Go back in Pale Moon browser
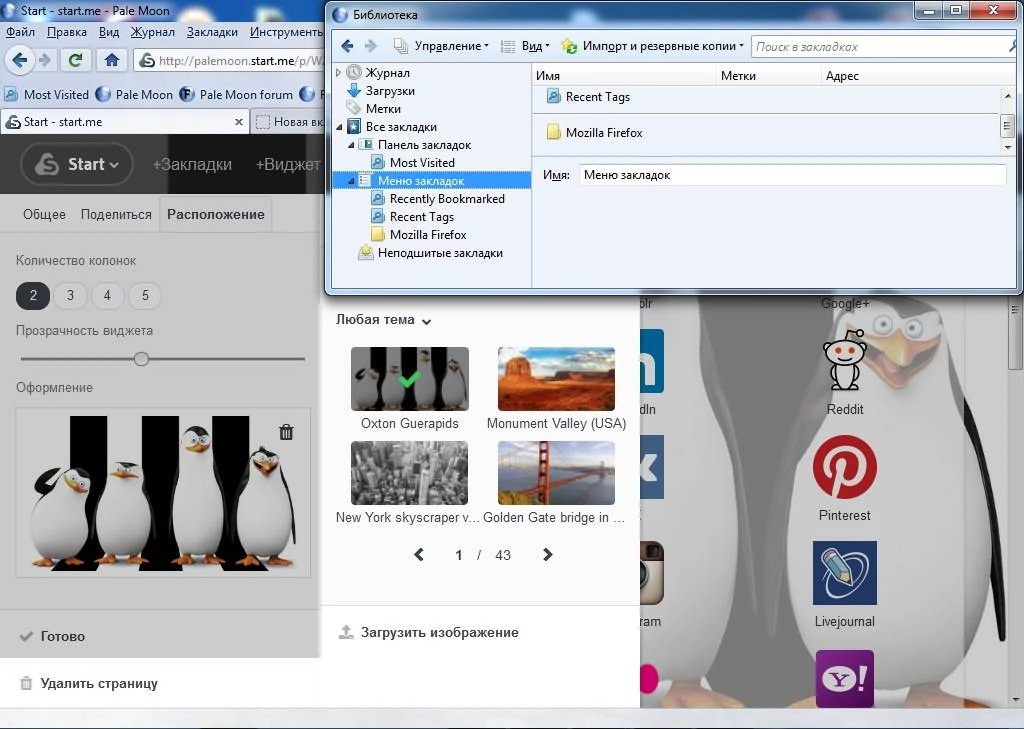Image resolution: width=1024 pixels, height=729 pixels. [20, 61]
